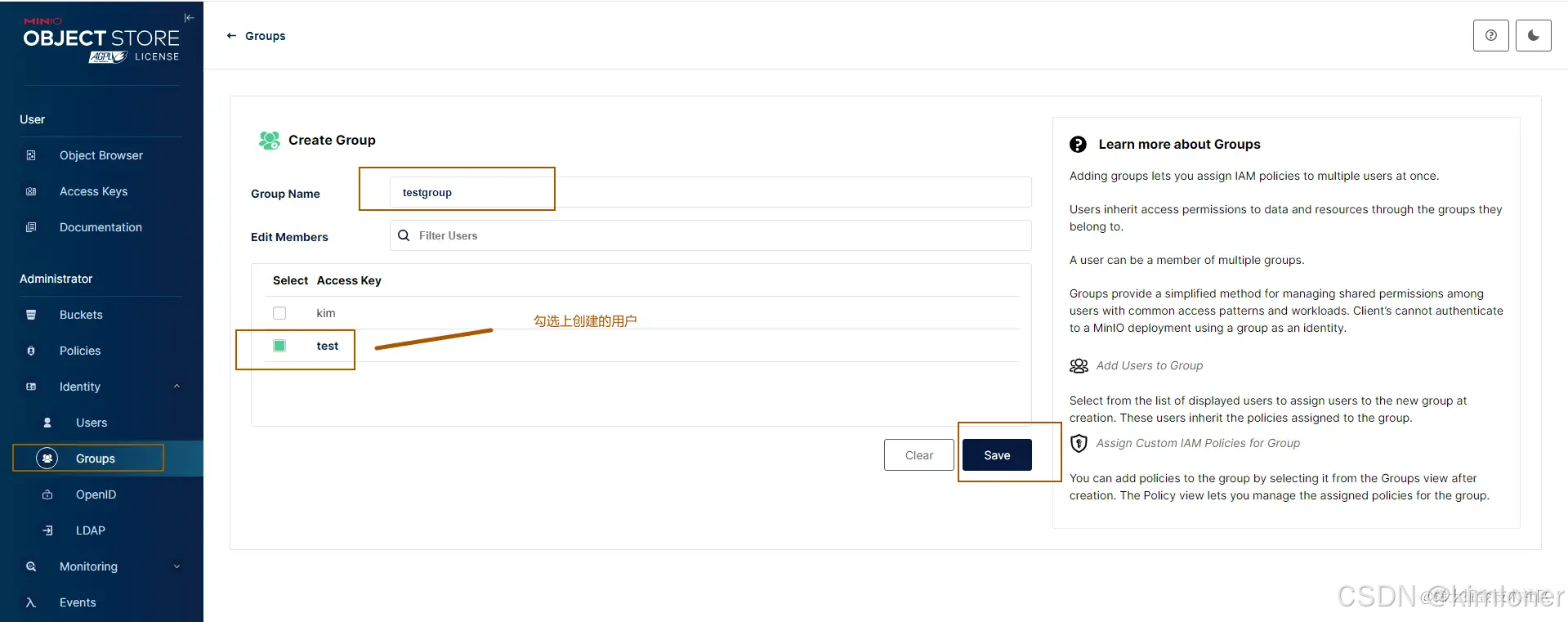Open the help icon button
Viewport: 1568px width, 622px height.
(1490, 36)
